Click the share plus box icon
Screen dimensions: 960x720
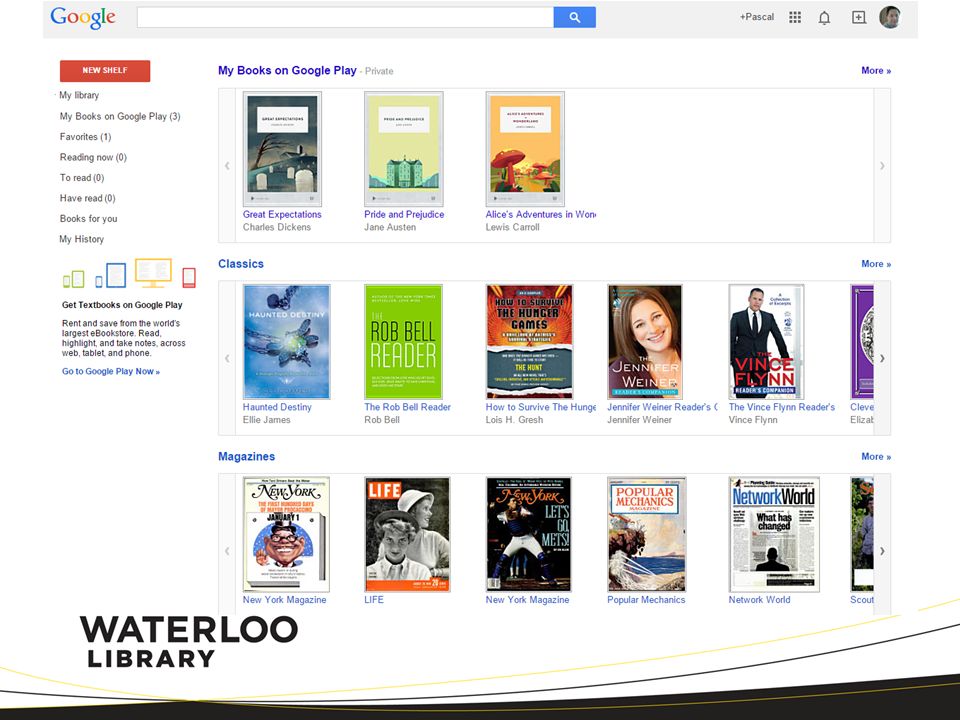[859, 17]
